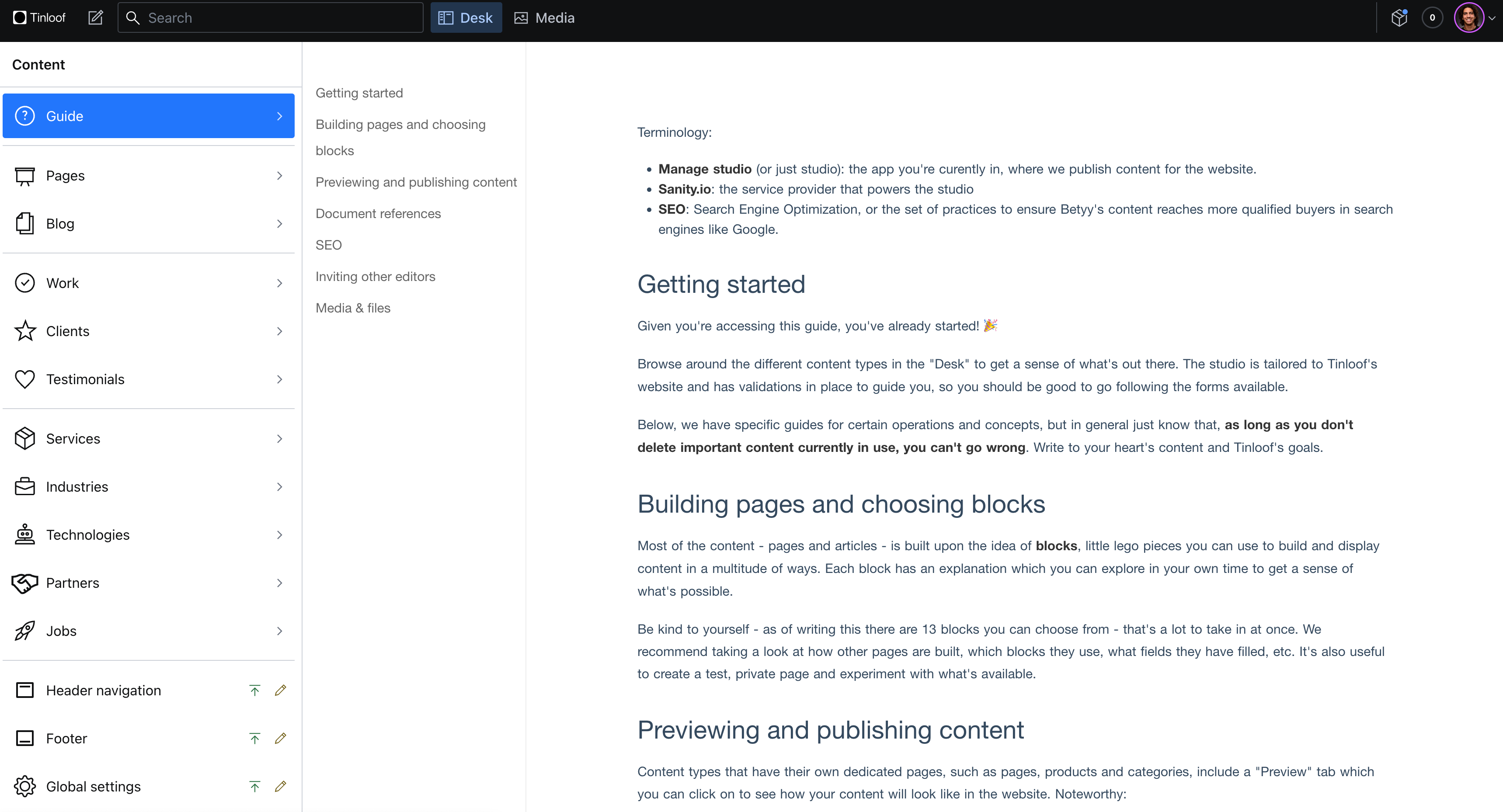Expand the Testimonials chevron arrow
1503x812 pixels.
tap(279, 379)
